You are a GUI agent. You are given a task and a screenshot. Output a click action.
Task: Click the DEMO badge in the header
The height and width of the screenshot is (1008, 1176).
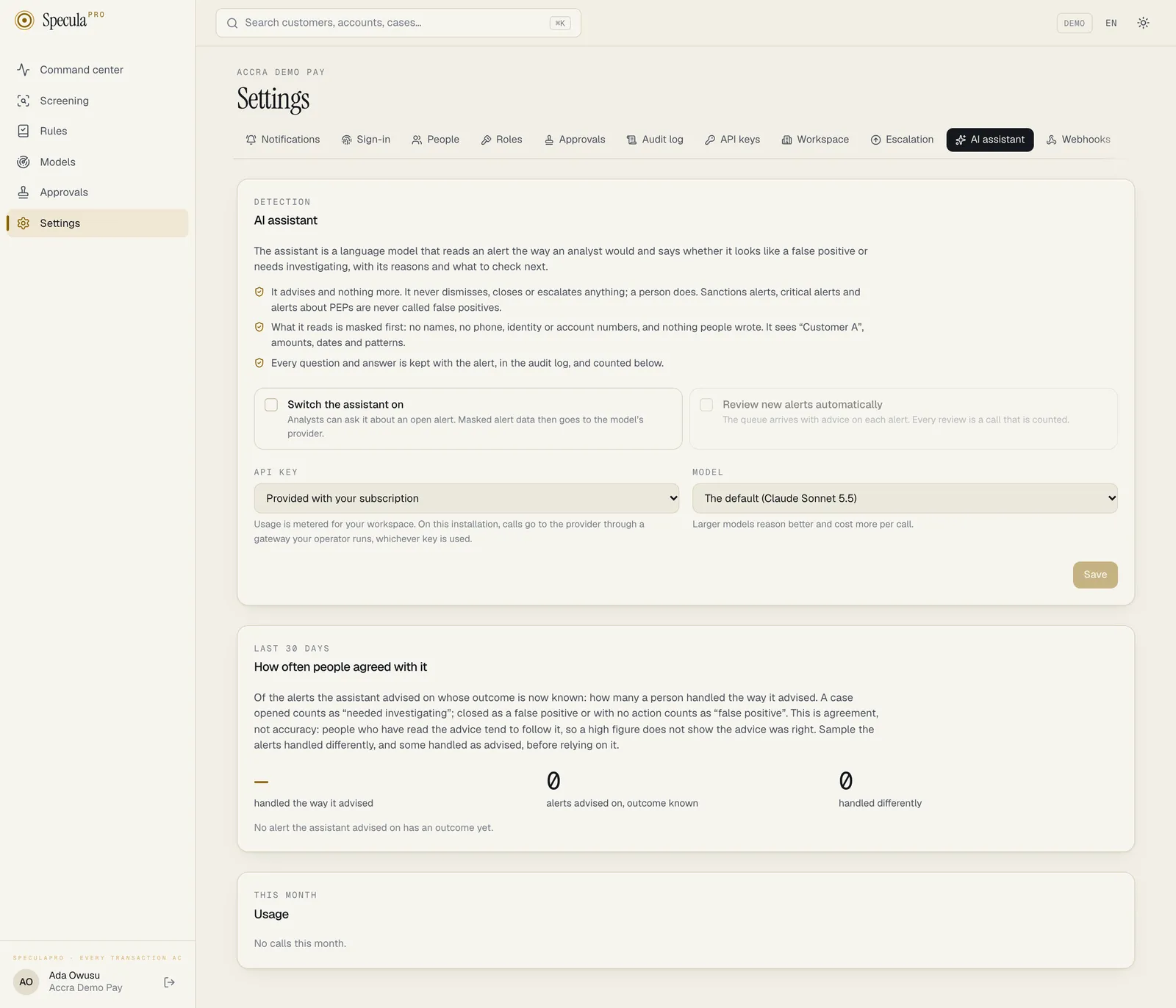(x=1075, y=23)
